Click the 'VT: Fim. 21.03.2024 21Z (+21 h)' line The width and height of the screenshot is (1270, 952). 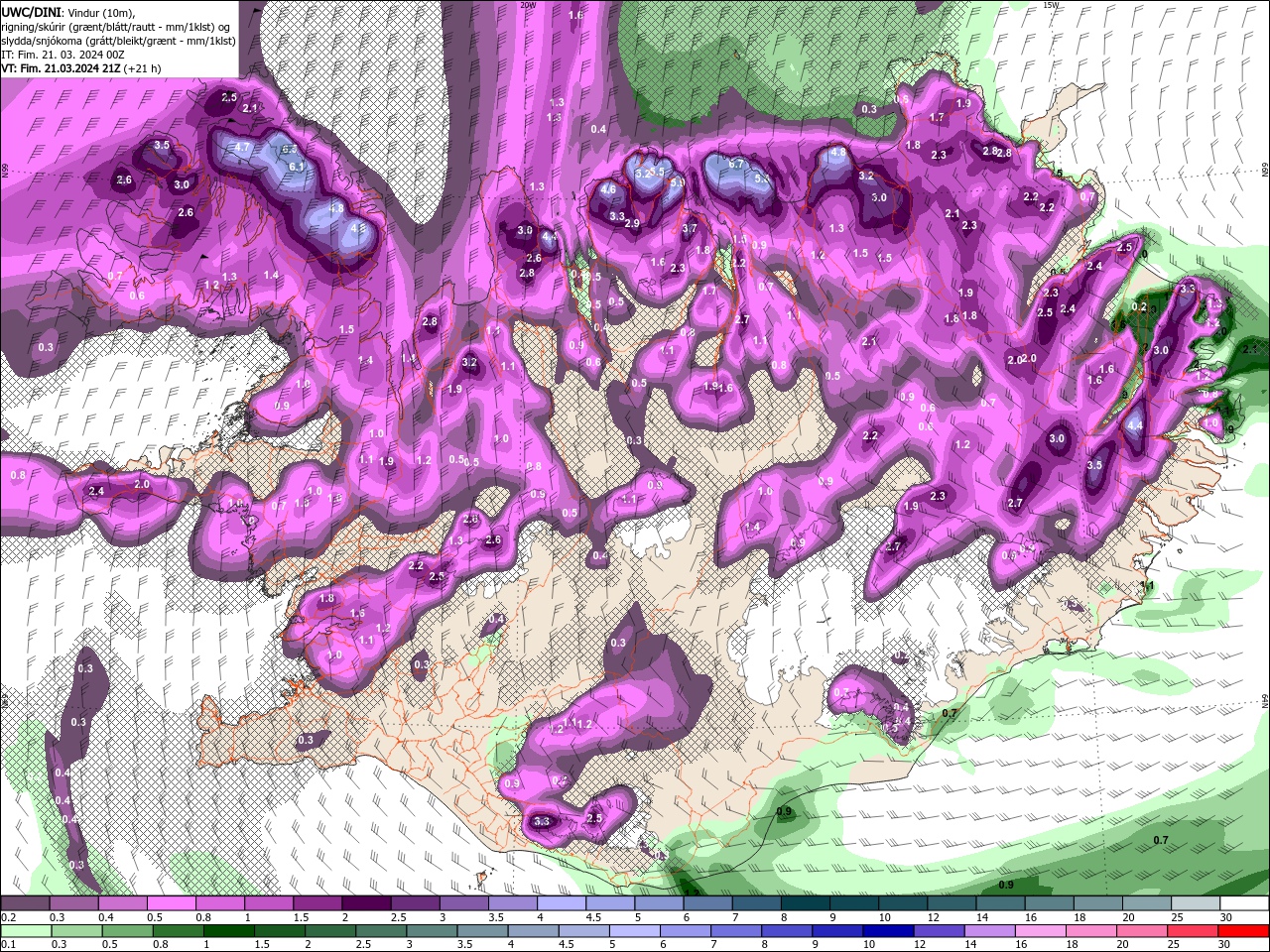tap(81, 68)
